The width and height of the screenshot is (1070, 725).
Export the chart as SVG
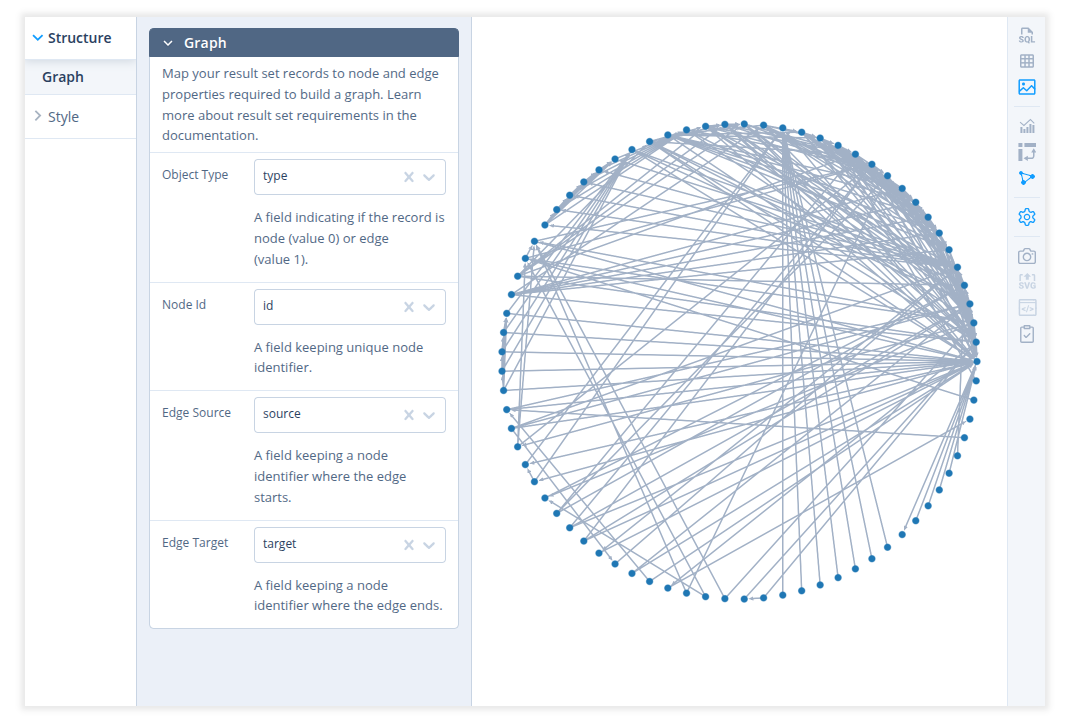(1026, 281)
